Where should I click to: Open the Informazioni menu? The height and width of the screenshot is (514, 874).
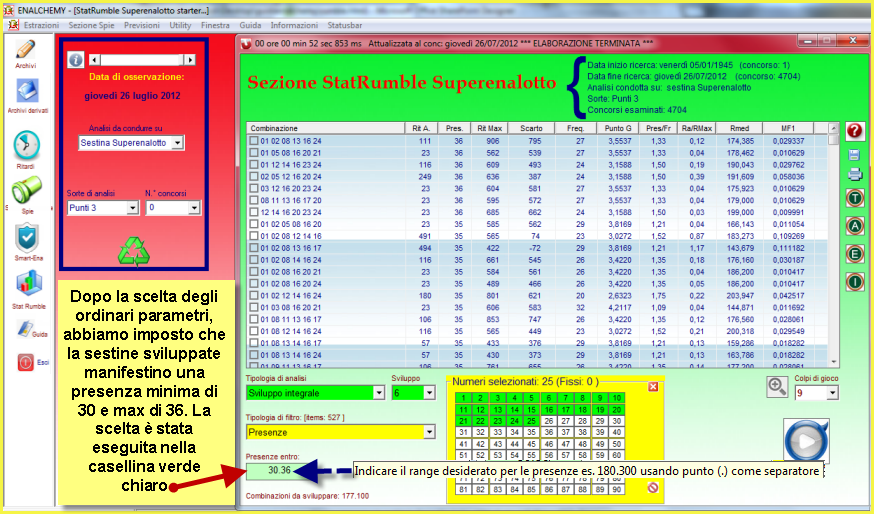[x=294, y=25]
